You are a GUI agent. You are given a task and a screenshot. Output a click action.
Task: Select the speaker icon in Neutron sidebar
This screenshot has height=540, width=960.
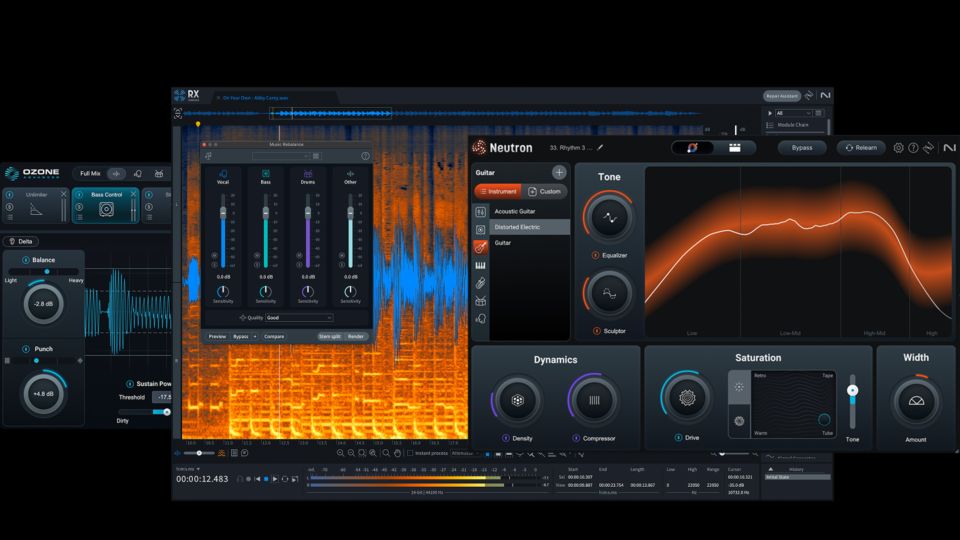click(x=481, y=229)
